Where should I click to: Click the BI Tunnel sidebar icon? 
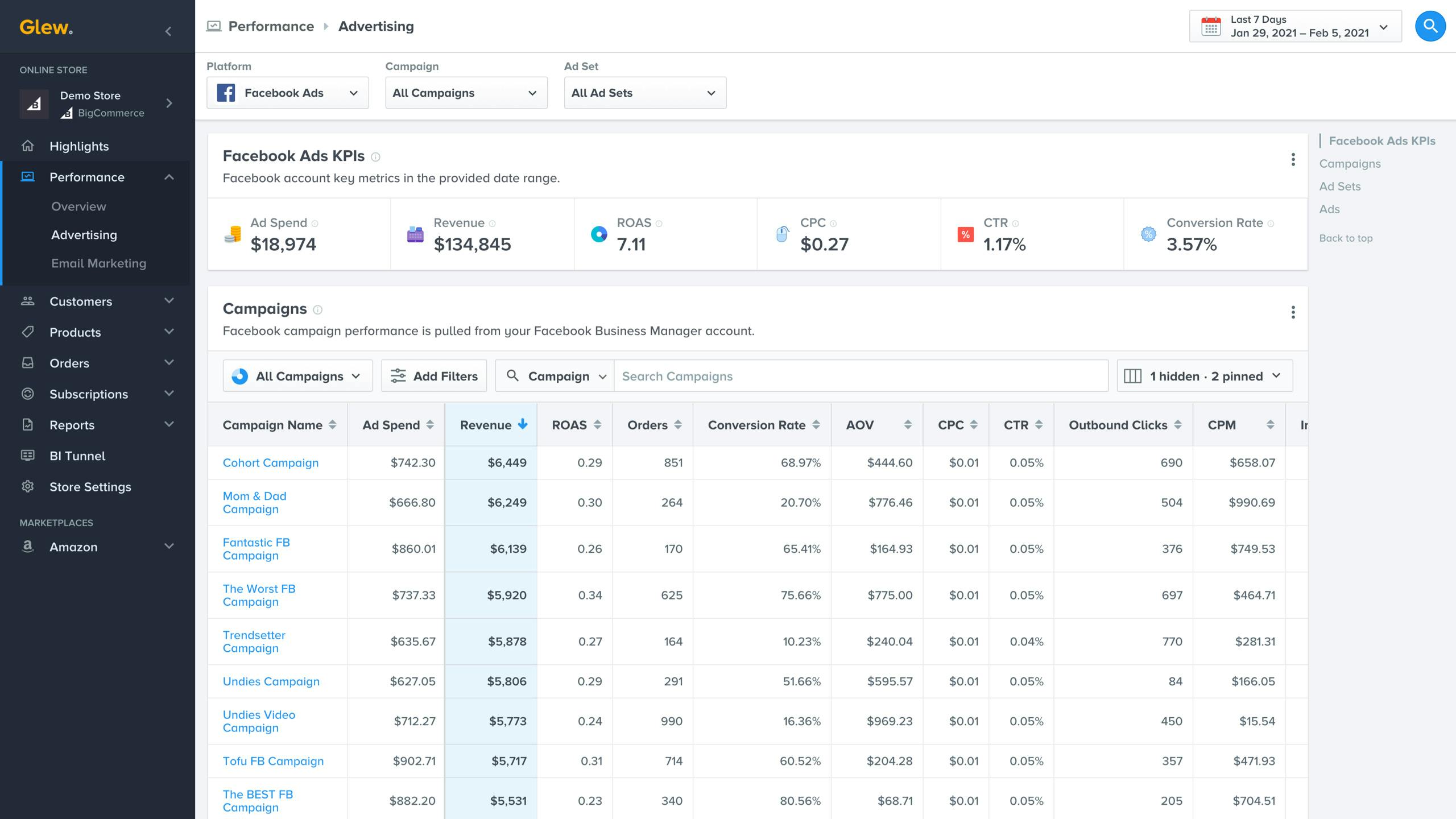[x=27, y=456]
